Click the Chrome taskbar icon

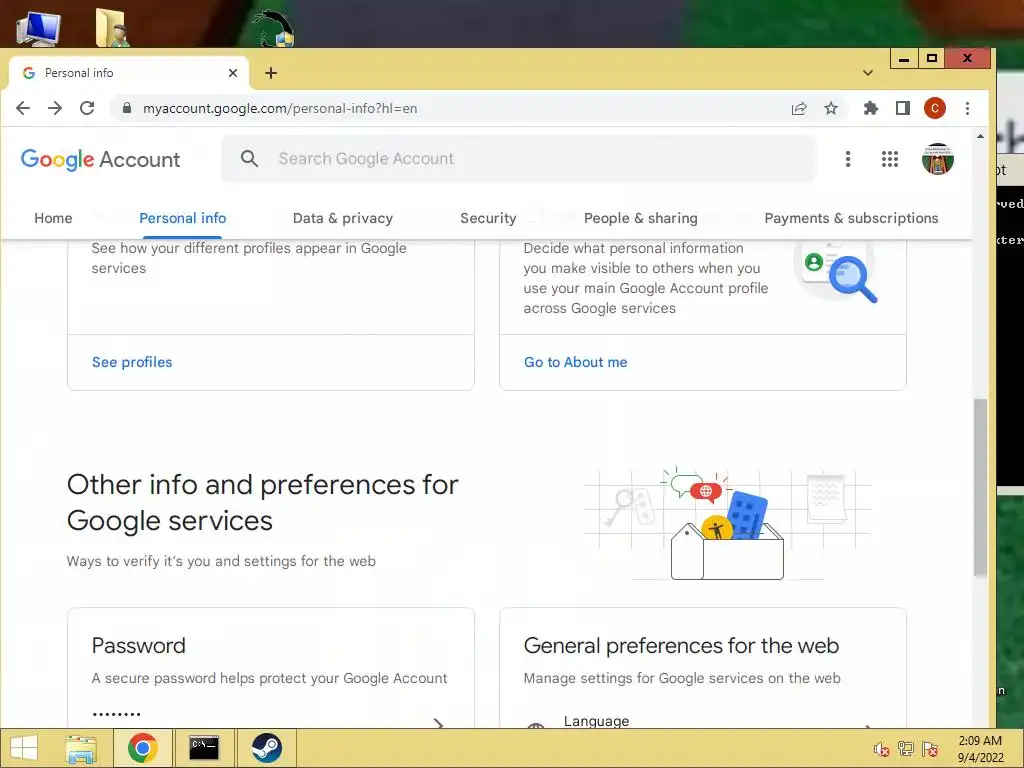(x=142, y=748)
